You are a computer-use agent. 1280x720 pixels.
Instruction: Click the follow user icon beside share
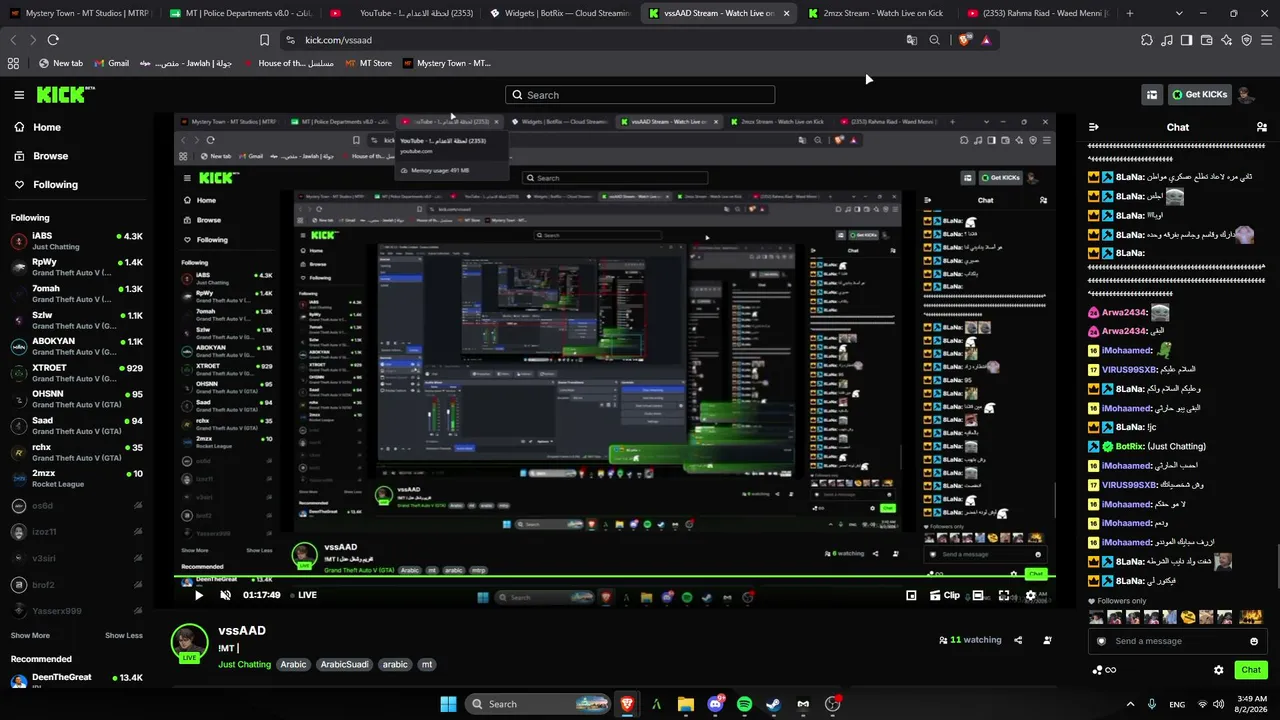(x=1047, y=640)
